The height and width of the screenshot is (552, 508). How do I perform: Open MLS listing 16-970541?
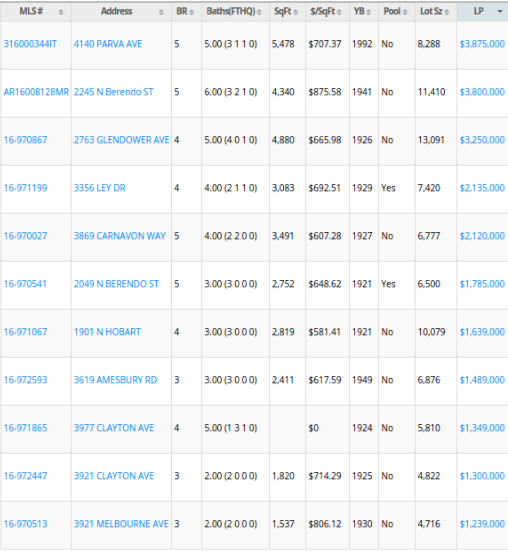tap(25, 284)
